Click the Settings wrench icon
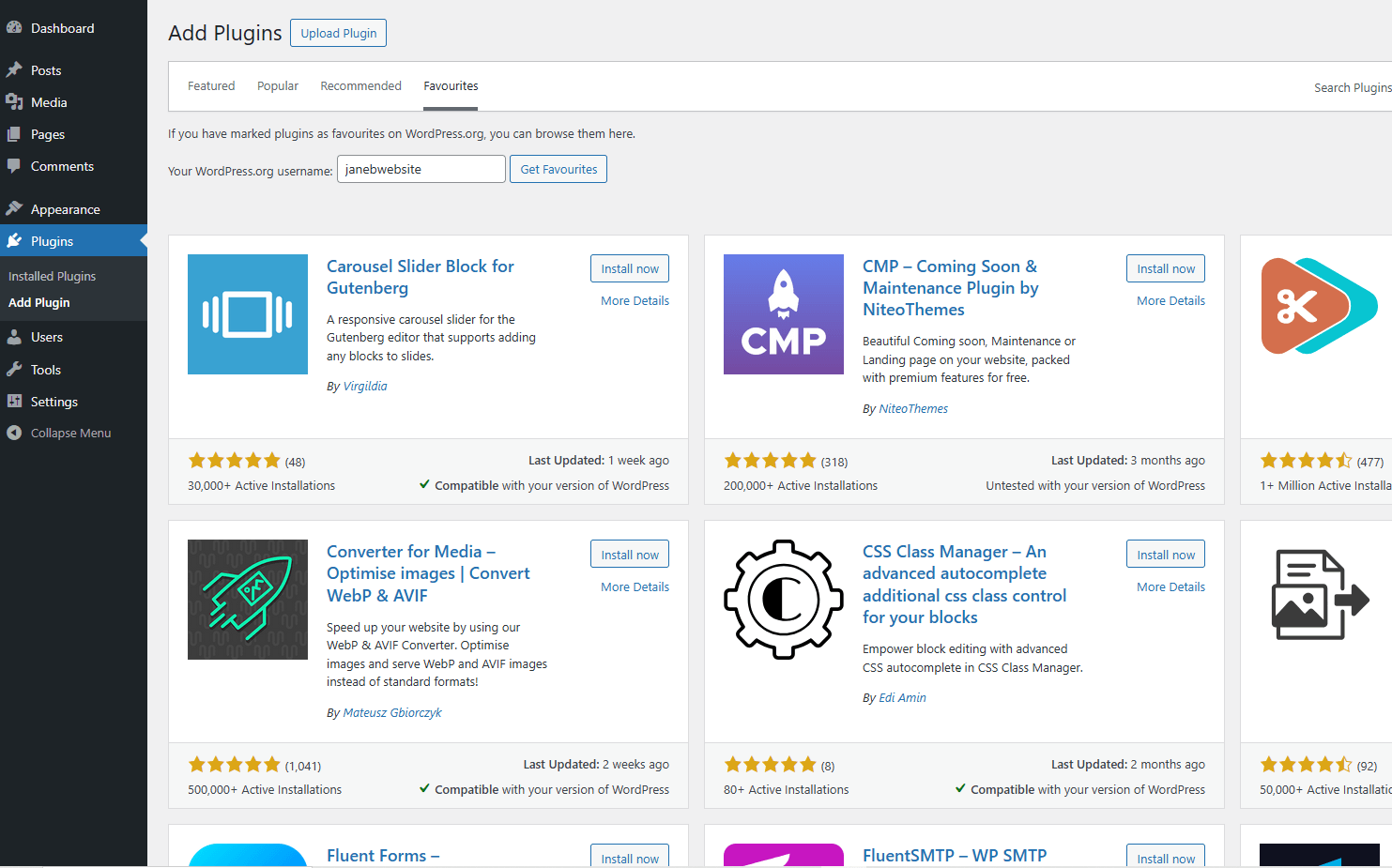Image resolution: width=1392 pixels, height=868 pixels. 15,401
